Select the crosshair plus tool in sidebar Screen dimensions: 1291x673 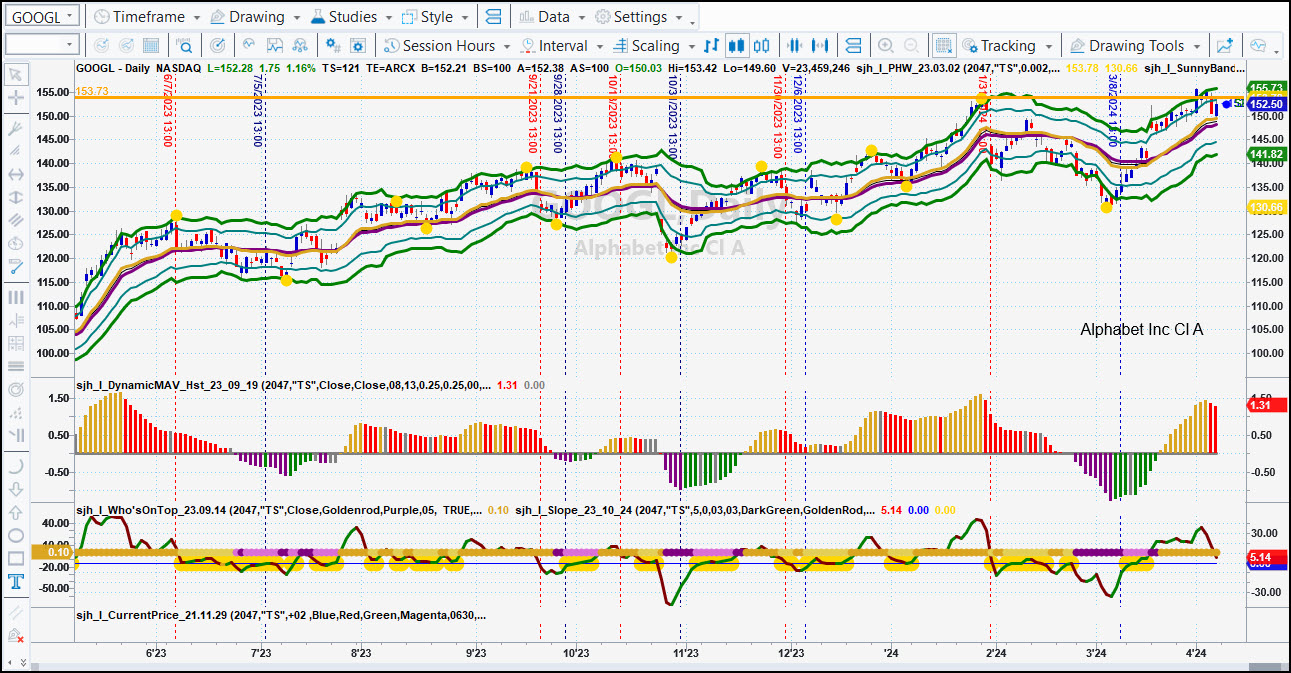click(x=15, y=98)
